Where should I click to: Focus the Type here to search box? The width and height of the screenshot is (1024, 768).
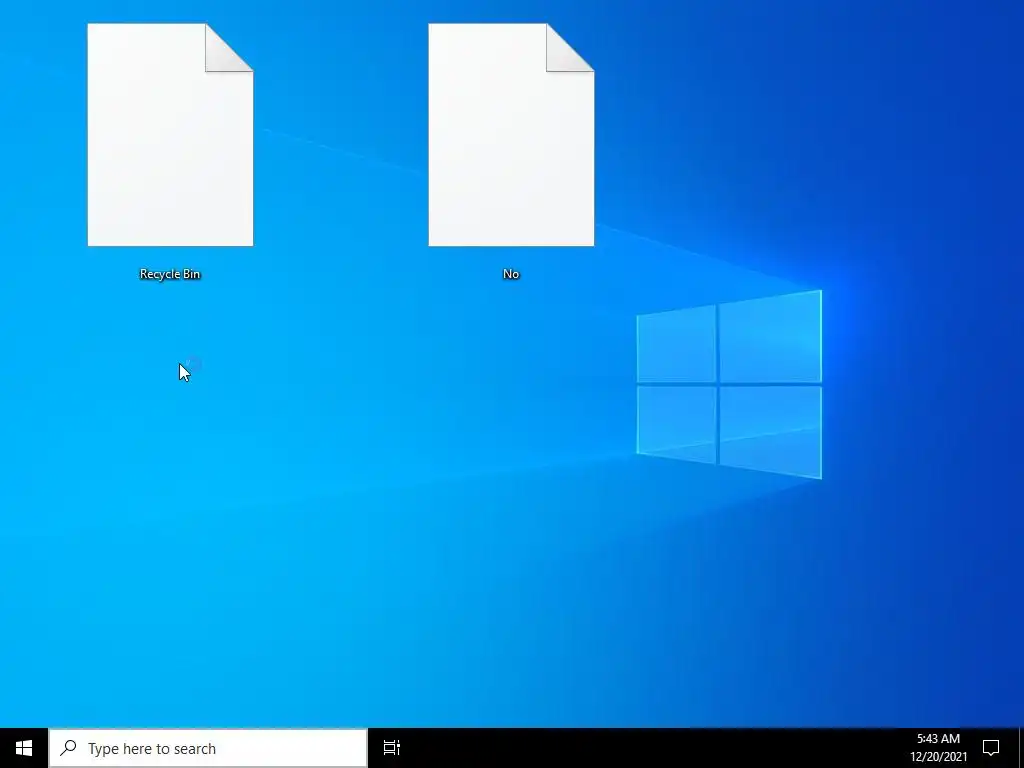208,748
